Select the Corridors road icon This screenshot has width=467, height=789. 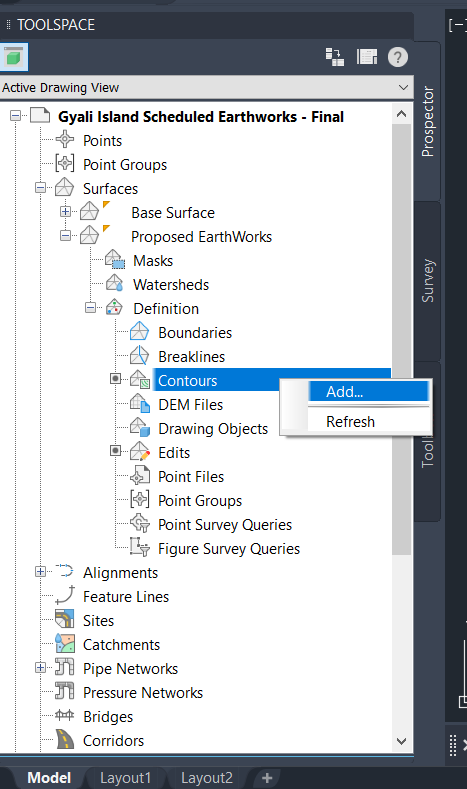coord(65,740)
